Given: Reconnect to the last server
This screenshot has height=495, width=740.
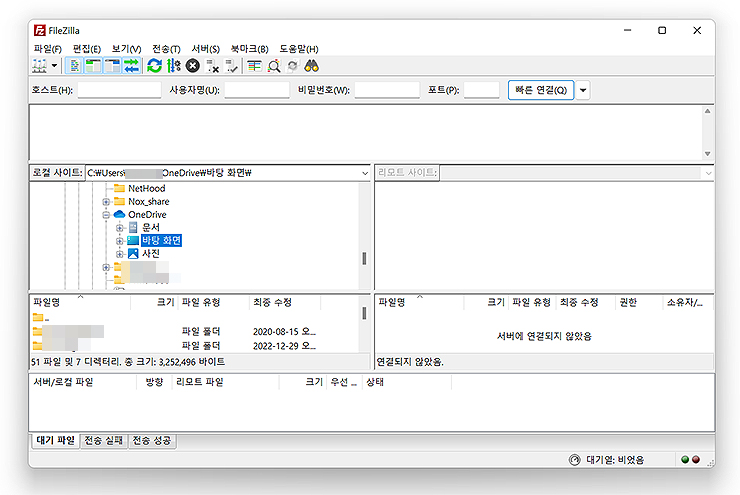Looking at the screenshot, I should 231,66.
